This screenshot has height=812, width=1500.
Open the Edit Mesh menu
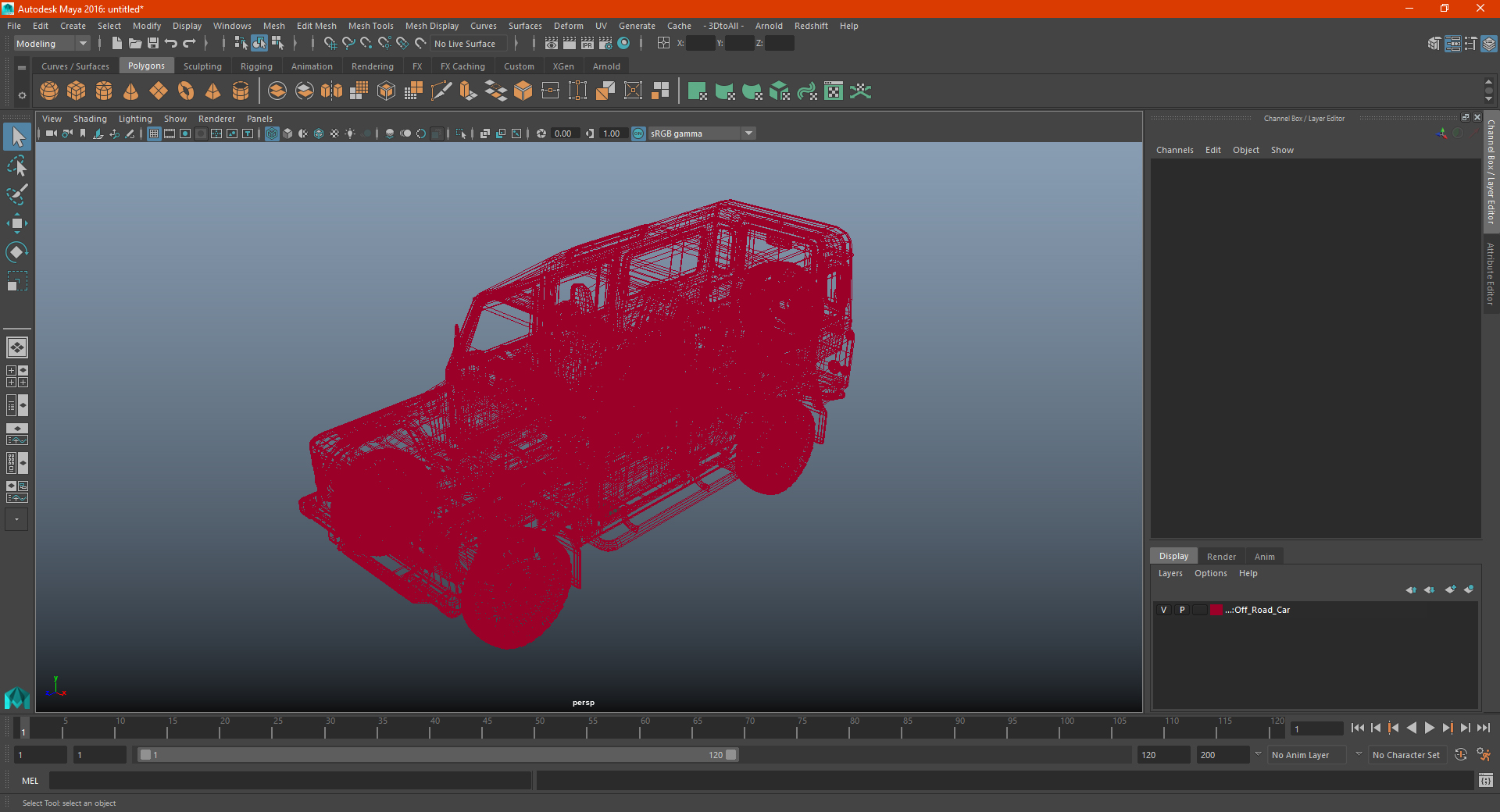point(316,26)
